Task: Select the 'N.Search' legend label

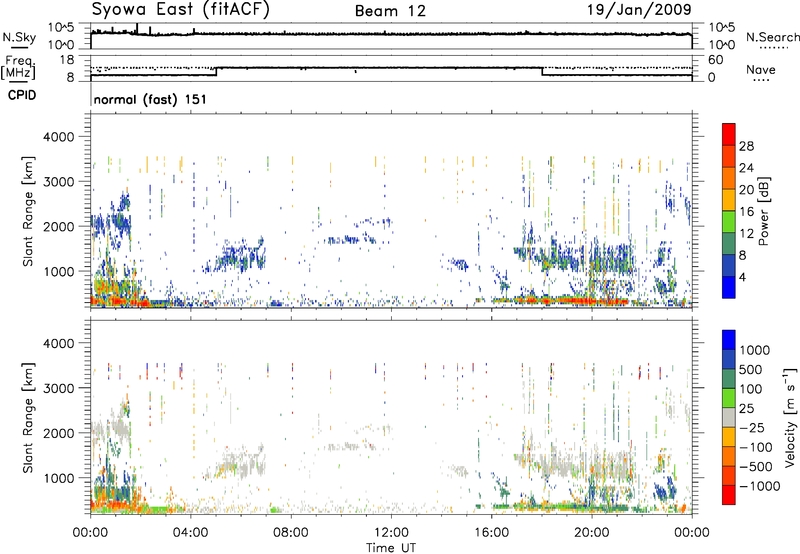Action: (773, 37)
